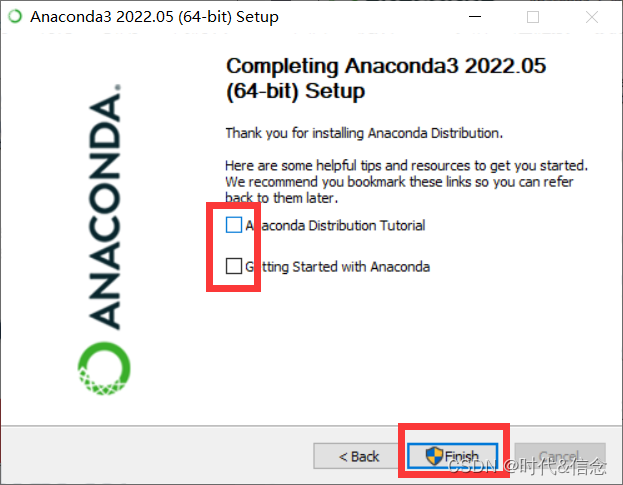
Task: Click the CSDN watermark text
Action: [x=527, y=466]
